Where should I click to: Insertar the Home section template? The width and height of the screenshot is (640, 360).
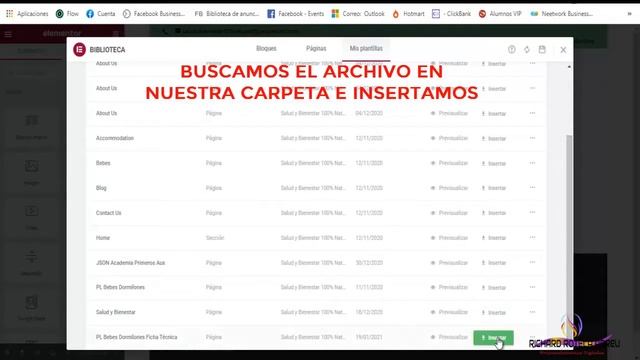click(x=494, y=238)
